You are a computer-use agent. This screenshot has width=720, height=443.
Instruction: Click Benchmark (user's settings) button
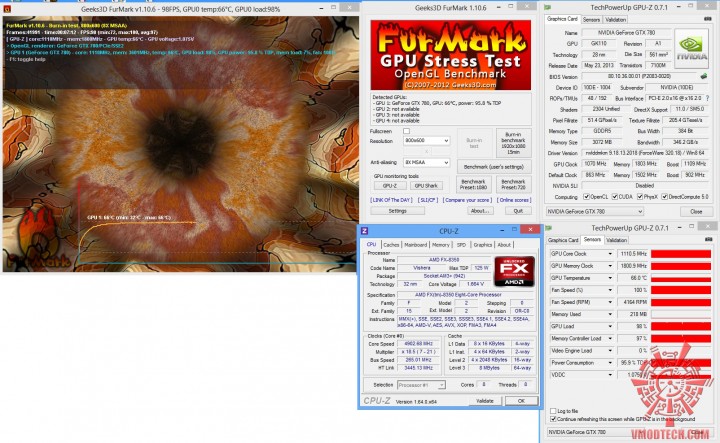pos(494,167)
